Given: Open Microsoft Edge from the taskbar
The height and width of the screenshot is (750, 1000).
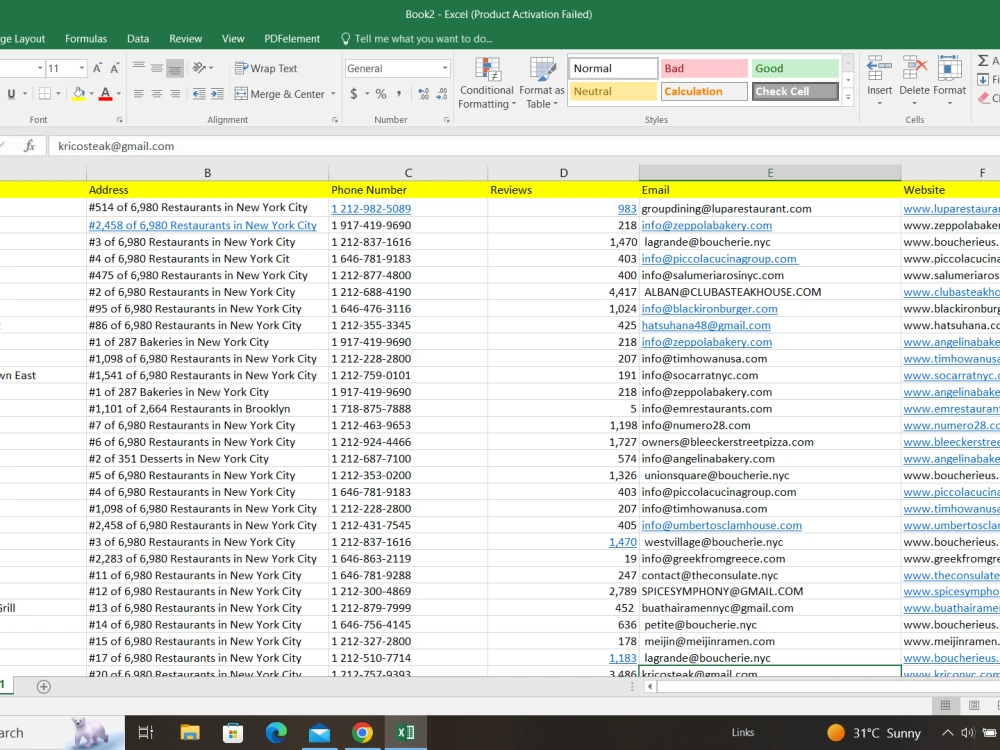Looking at the screenshot, I should tap(276, 733).
